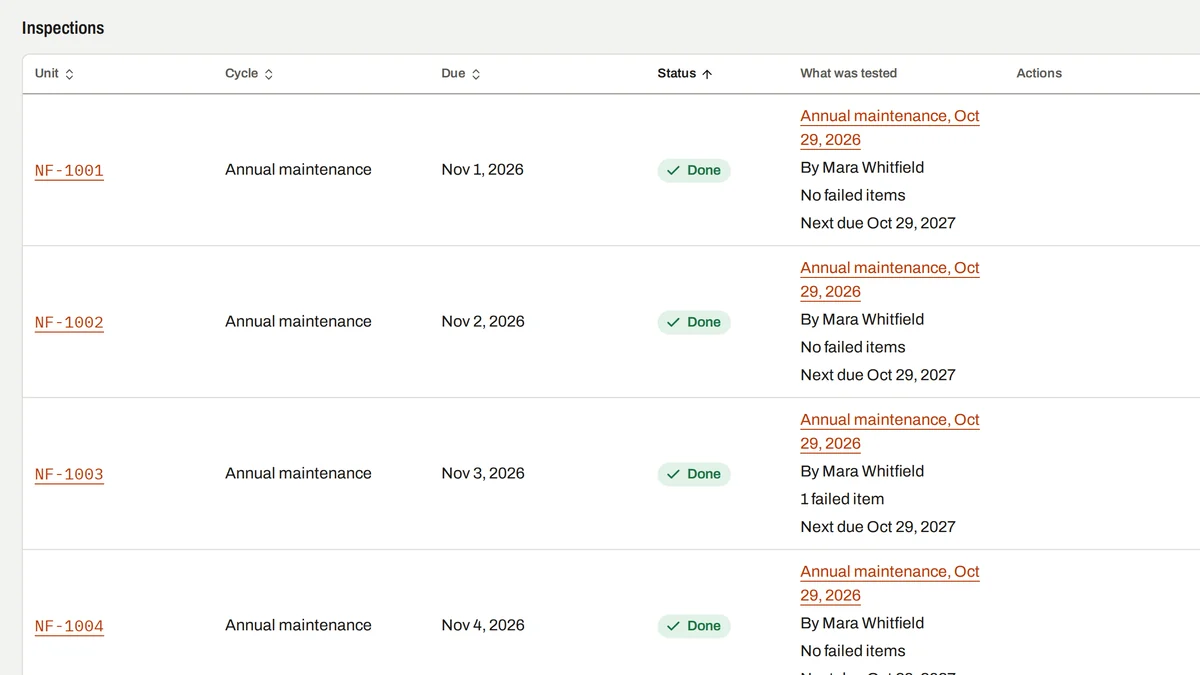Click 'No failed items' in NF-1004 row
The image size is (1200, 675).
(x=853, y=651)
